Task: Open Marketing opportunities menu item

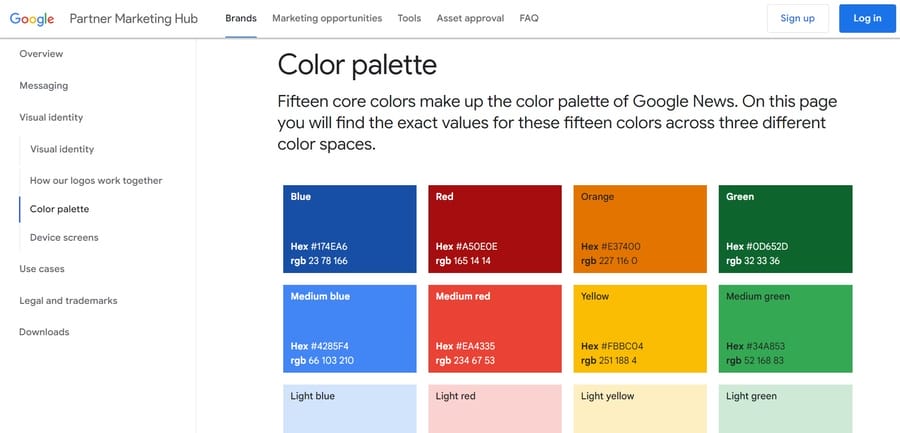Action: (x=327, y=18)
